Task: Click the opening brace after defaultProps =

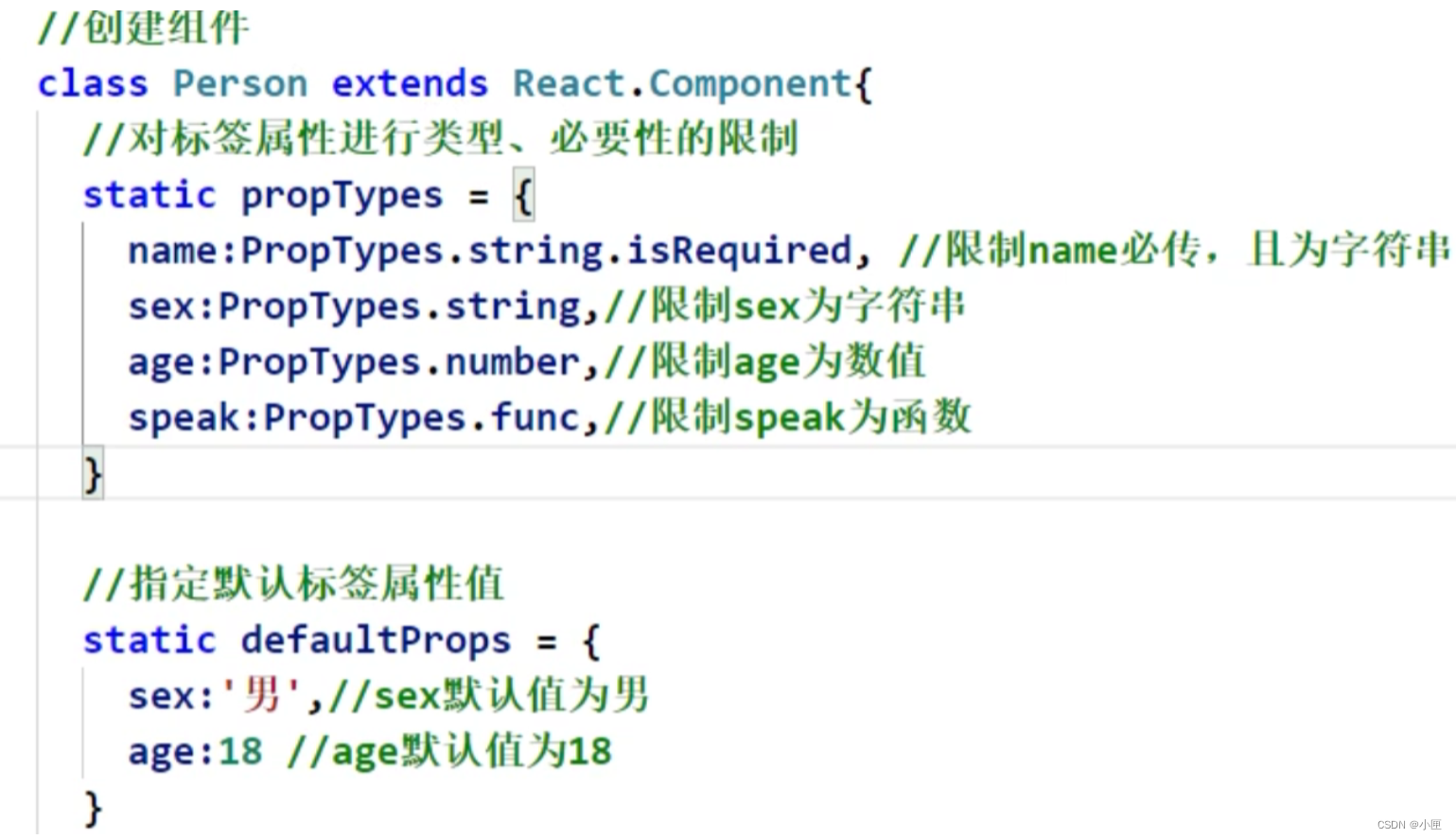Action: 591,641
